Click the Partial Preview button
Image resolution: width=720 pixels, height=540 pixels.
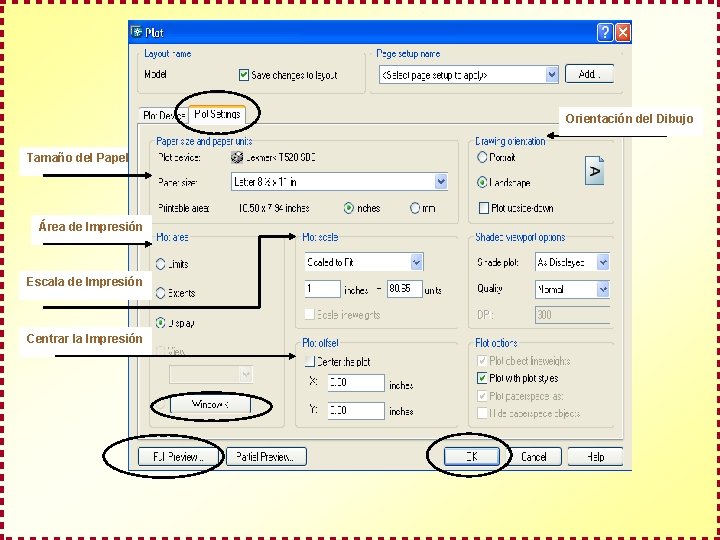tap(266, 457)
